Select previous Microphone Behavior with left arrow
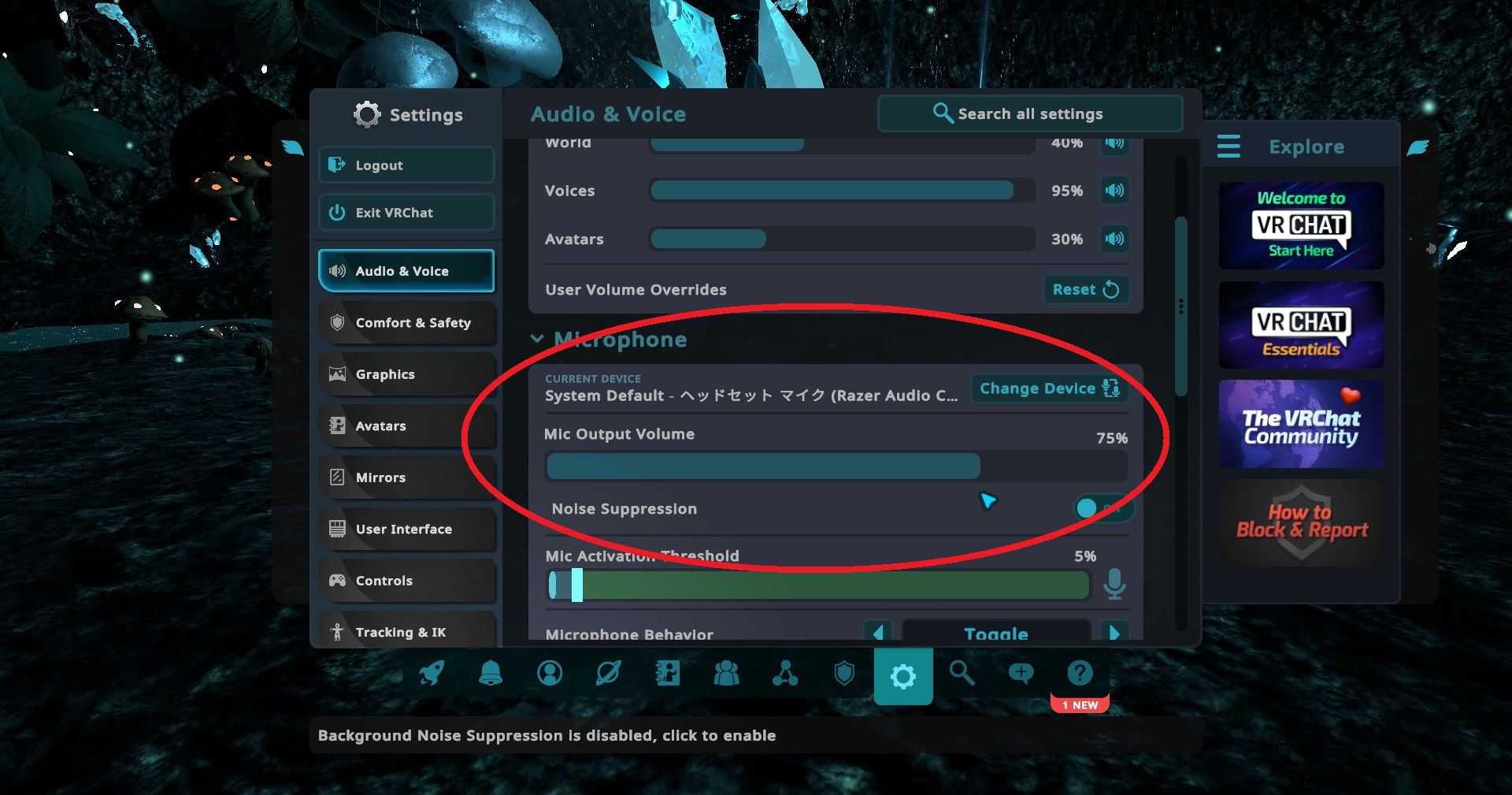This screenshot has height=795, width=1512. tap(878, 633)
